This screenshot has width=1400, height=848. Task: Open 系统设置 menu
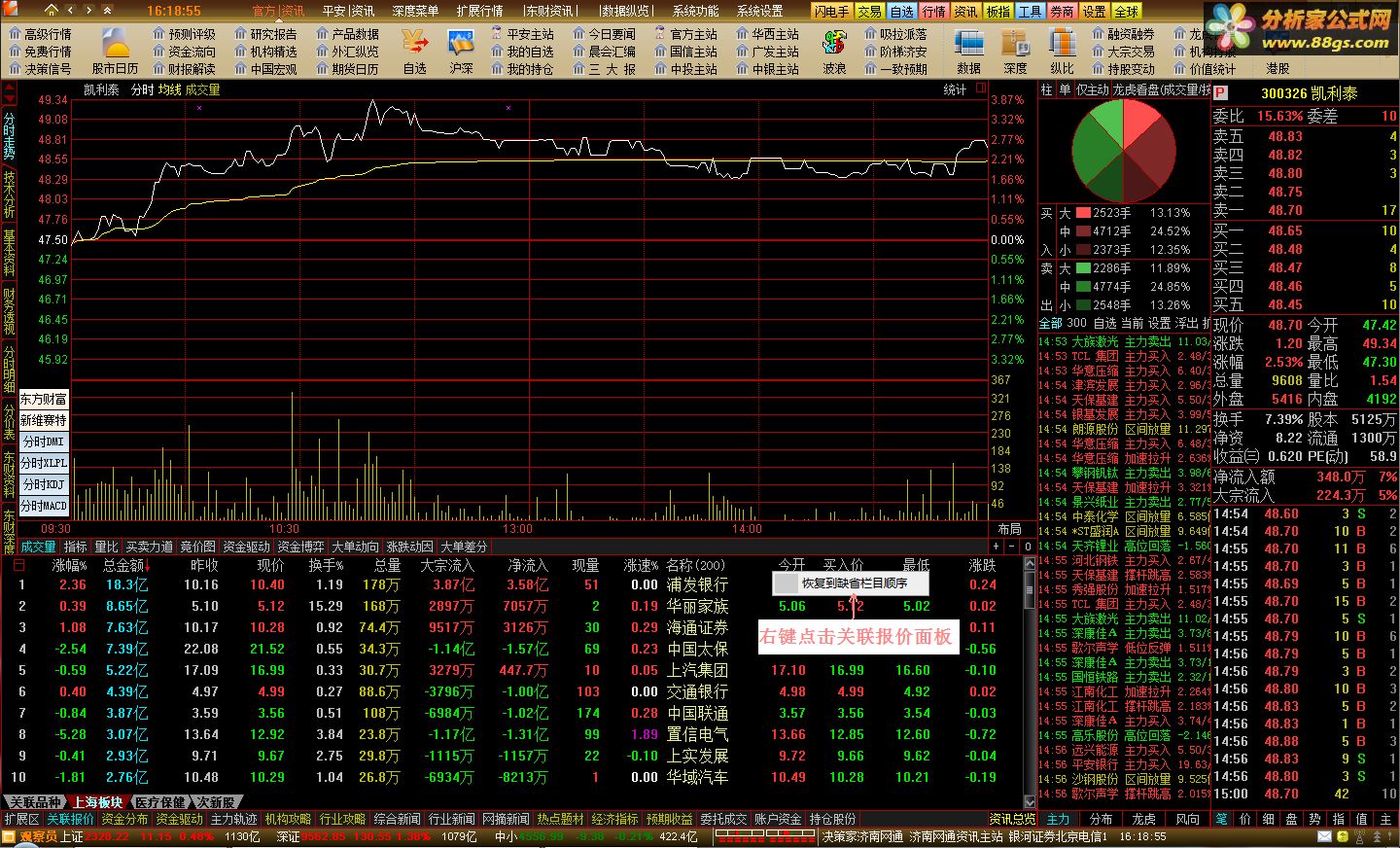(x=760, y=11)
